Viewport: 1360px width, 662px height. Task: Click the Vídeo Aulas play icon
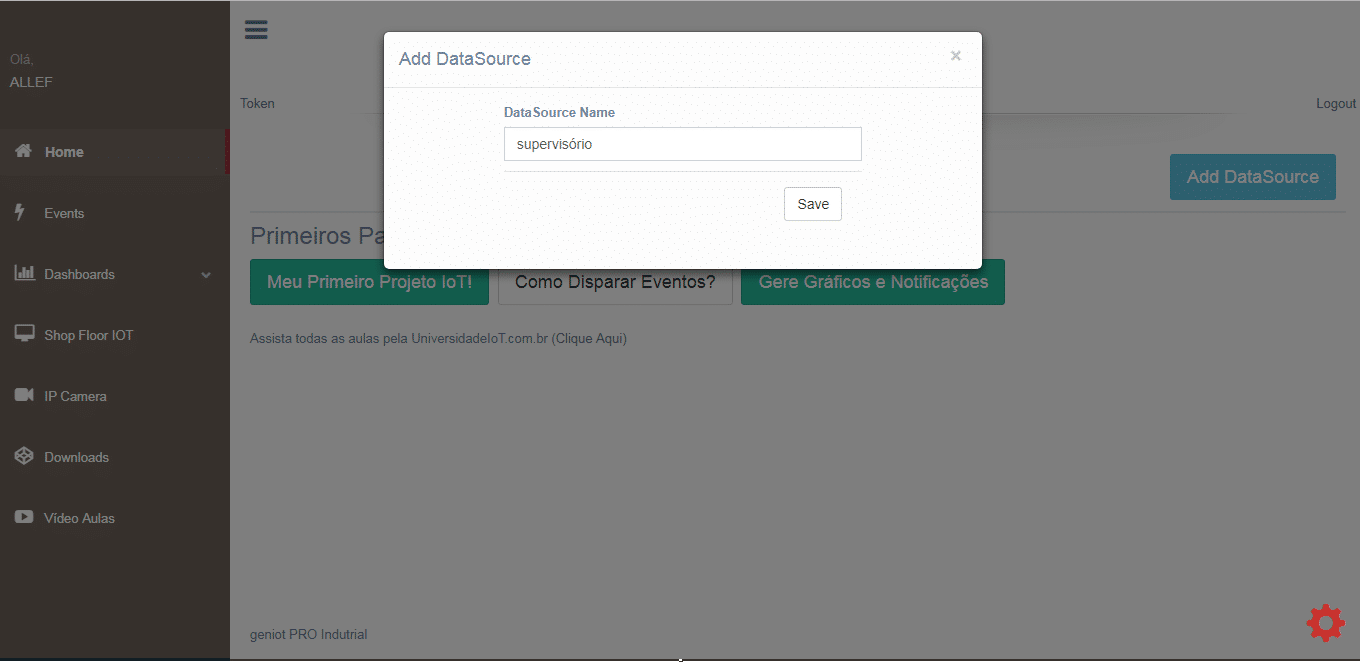[24, 517]
